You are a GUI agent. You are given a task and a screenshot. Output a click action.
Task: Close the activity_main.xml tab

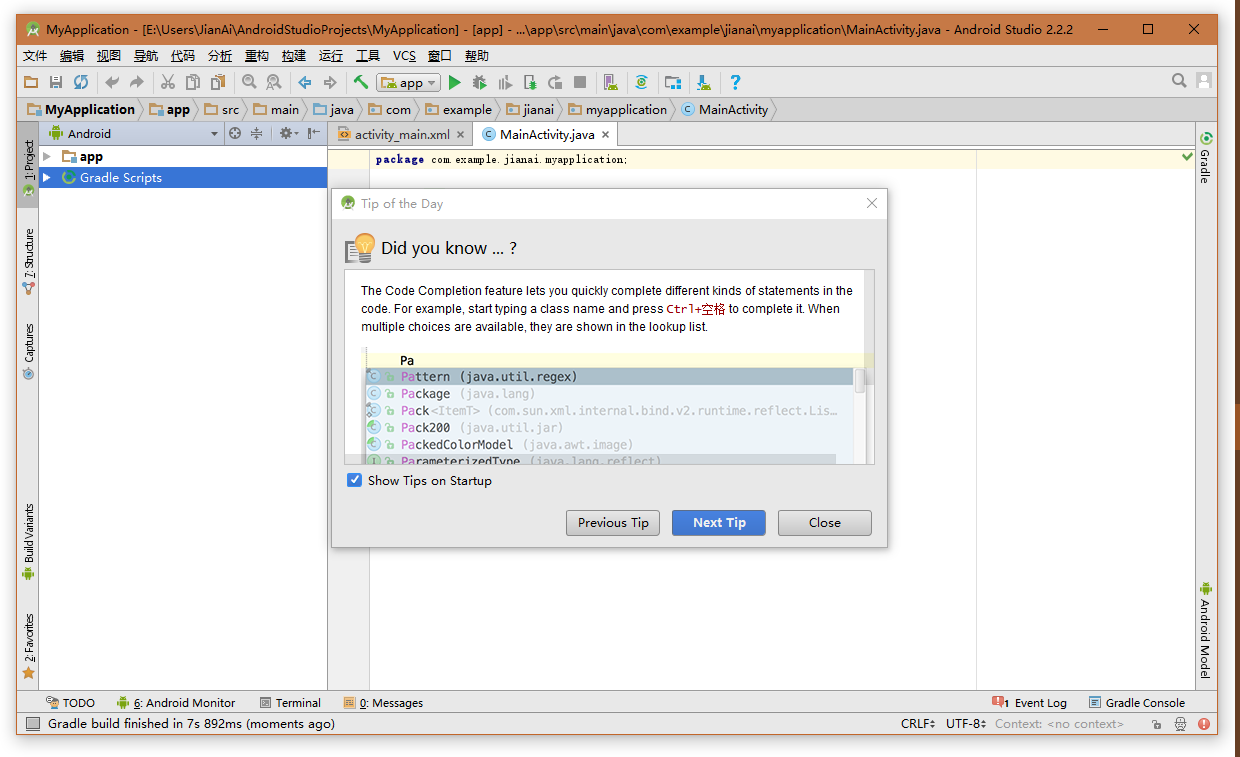(x=461, y=135)
